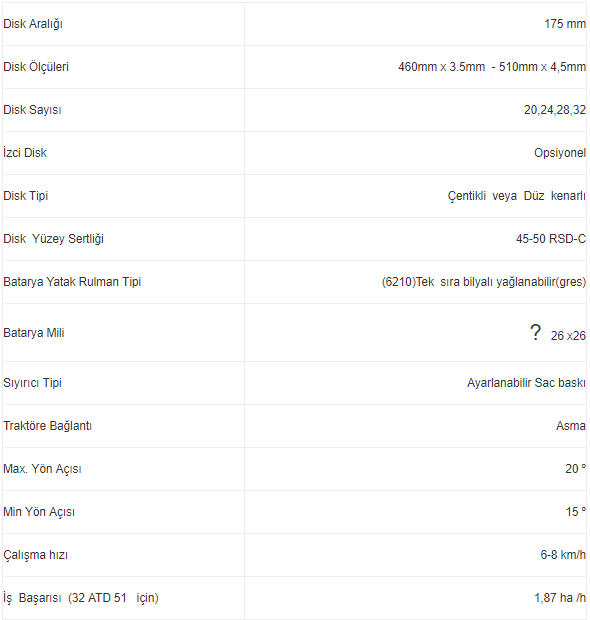Select the Batarya Mili label
The image size is (590, 620).
point(34,333)
